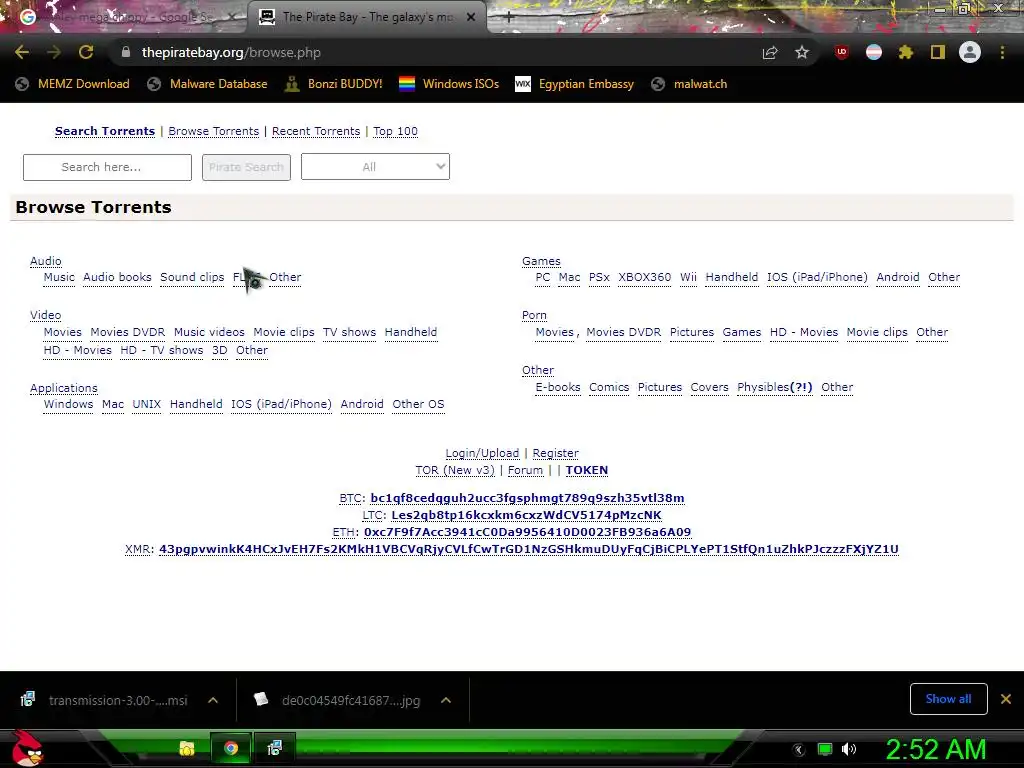The image size is (1024, 768).
Task: Open the Audio category link
Action: coord(46,261)
